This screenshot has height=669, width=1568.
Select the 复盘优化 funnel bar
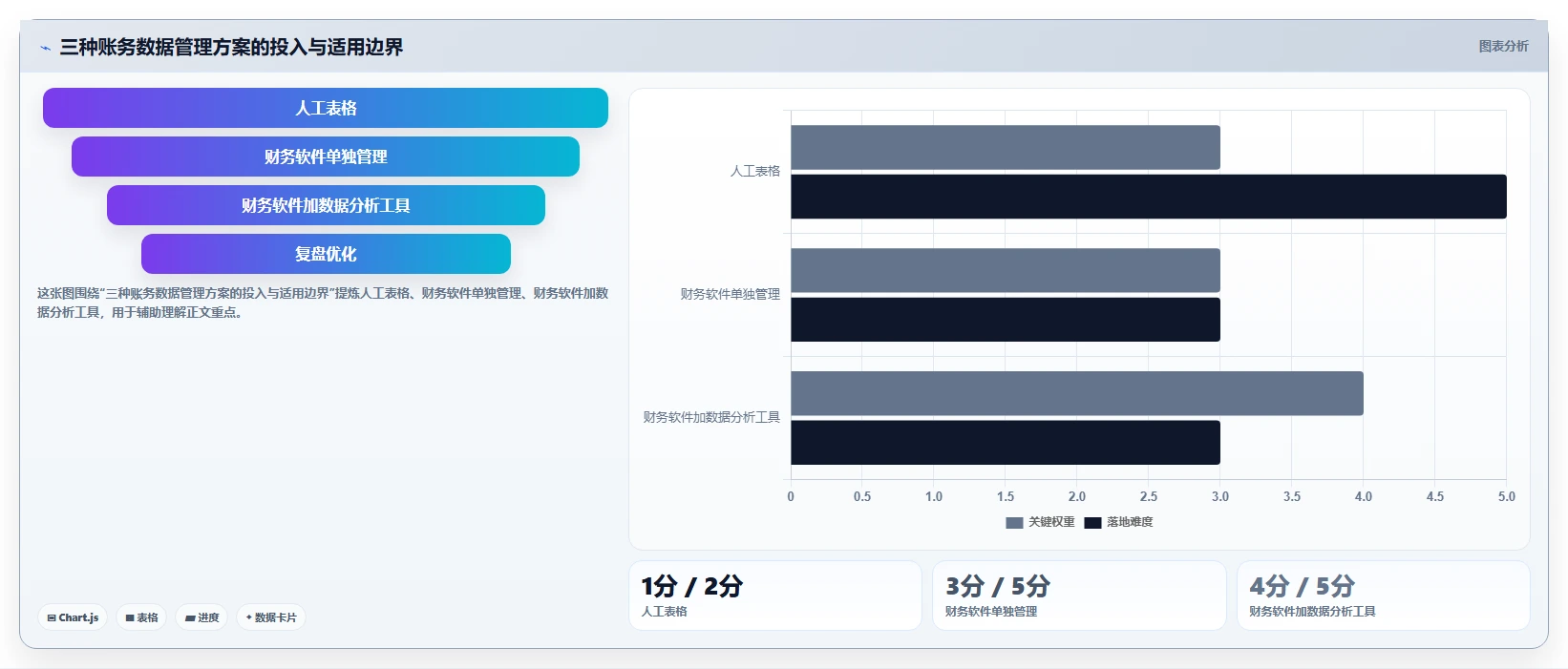tap(326, 254)
